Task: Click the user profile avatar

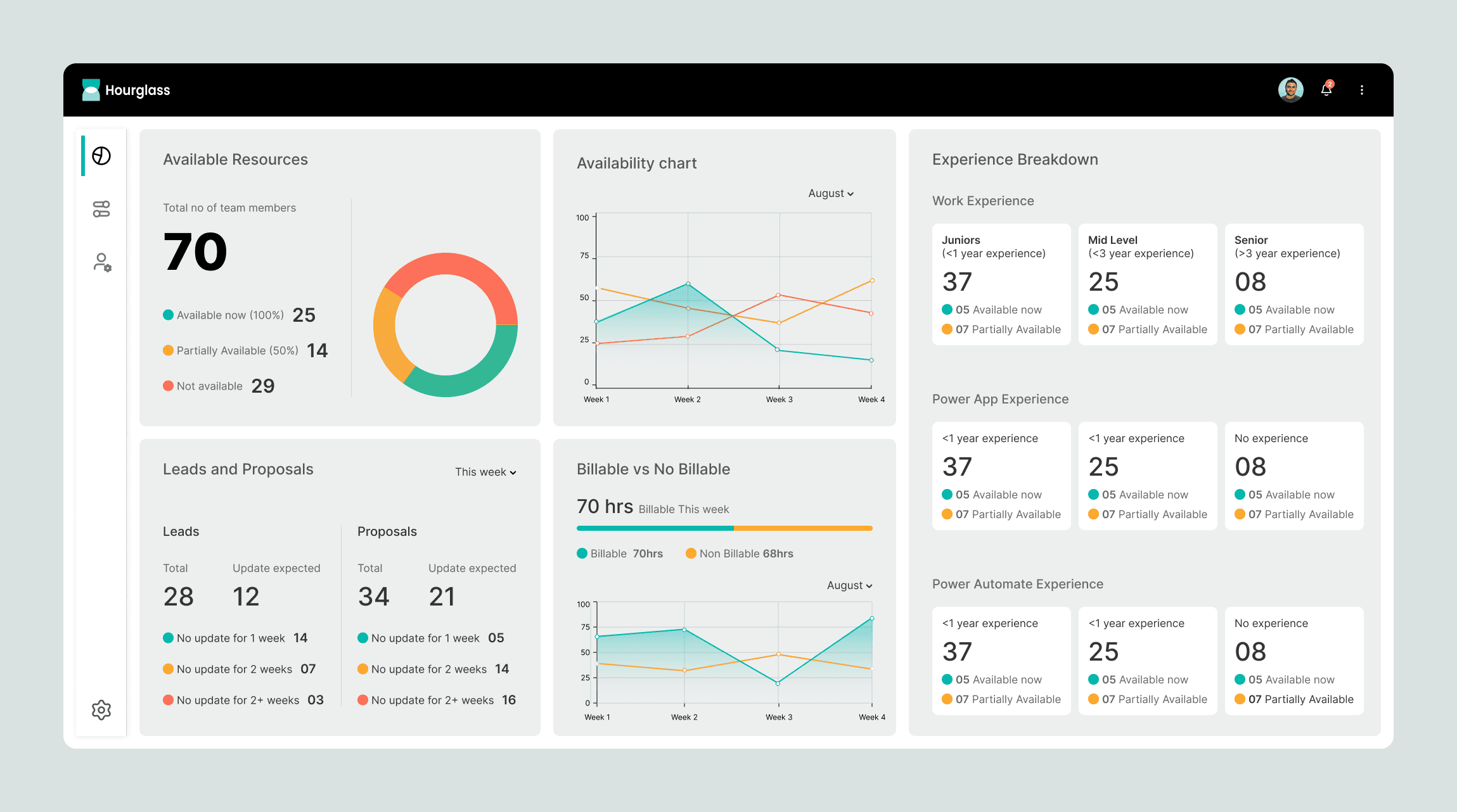Action: tap(1290, 89)
